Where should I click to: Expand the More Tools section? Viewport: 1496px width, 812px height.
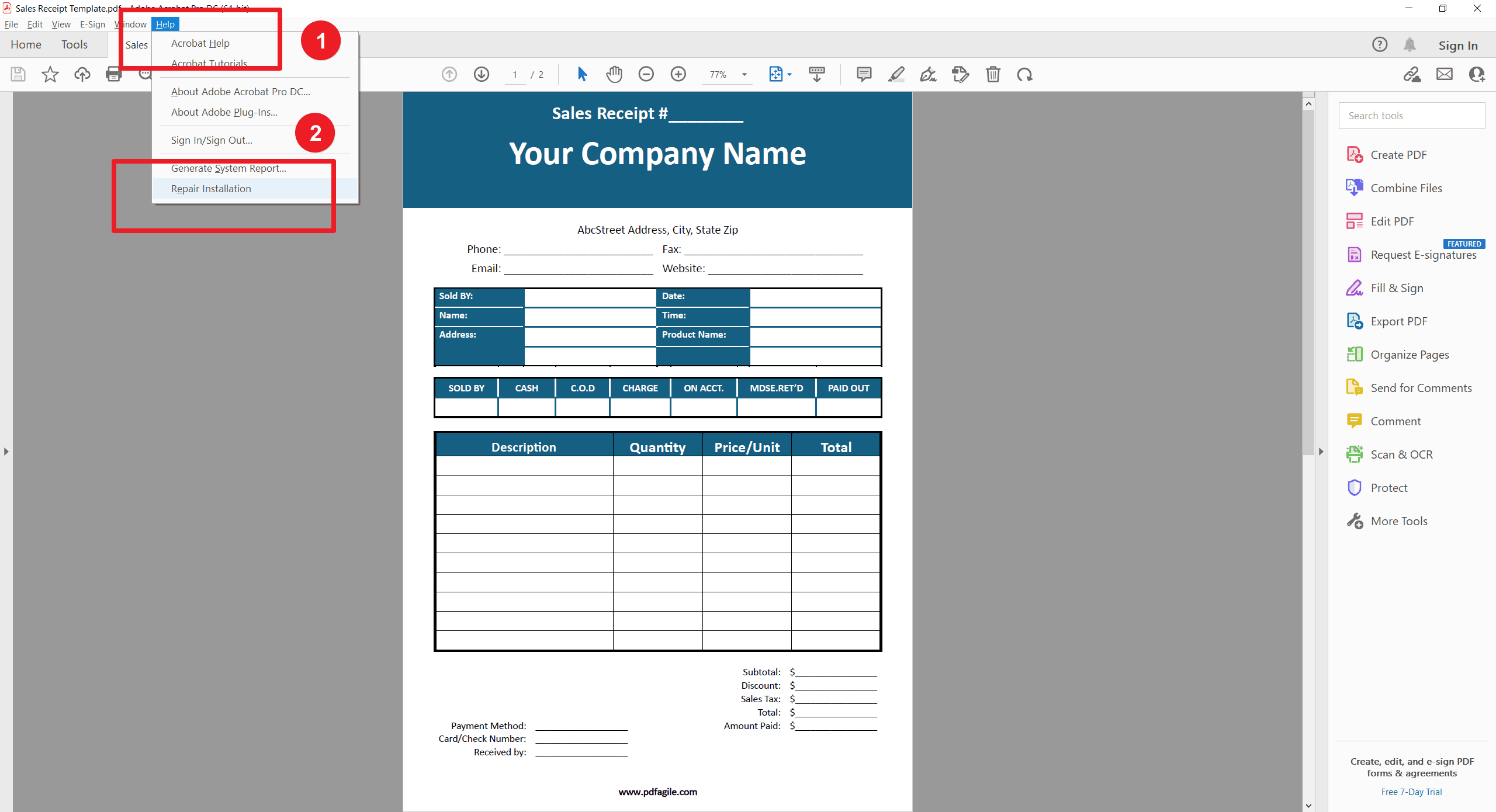click(1399, 521)
